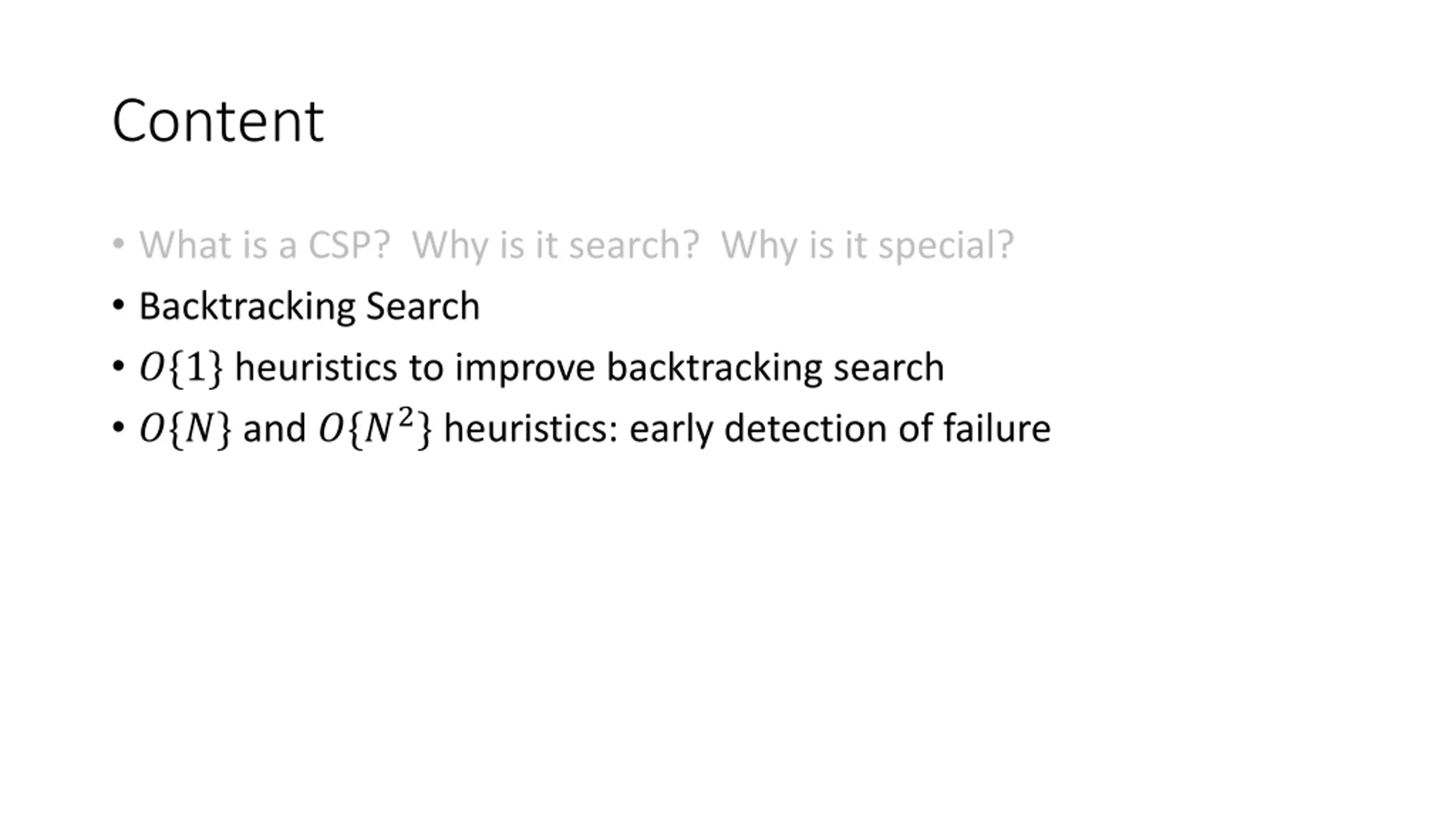The height and width of the screenshot is (819, 1456).
Task: Select "early detection of failure" text
Action: (840, 428)
